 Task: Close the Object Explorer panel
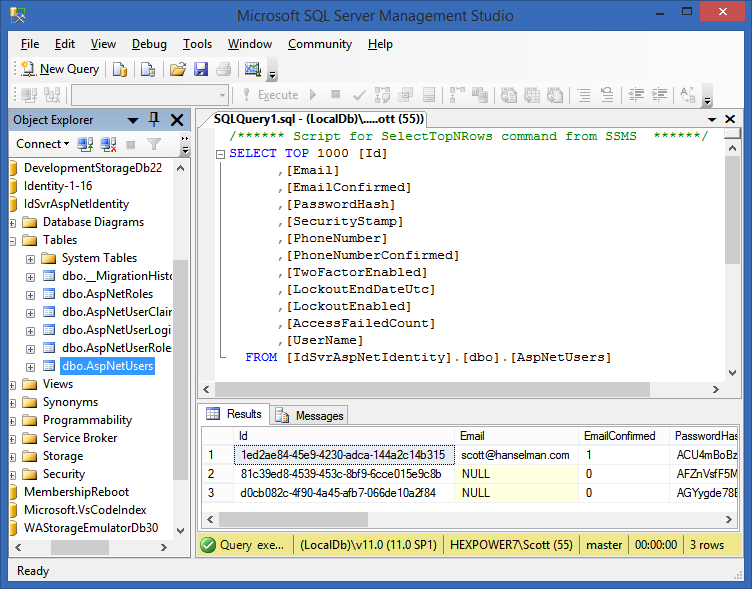tap(177, 120)
